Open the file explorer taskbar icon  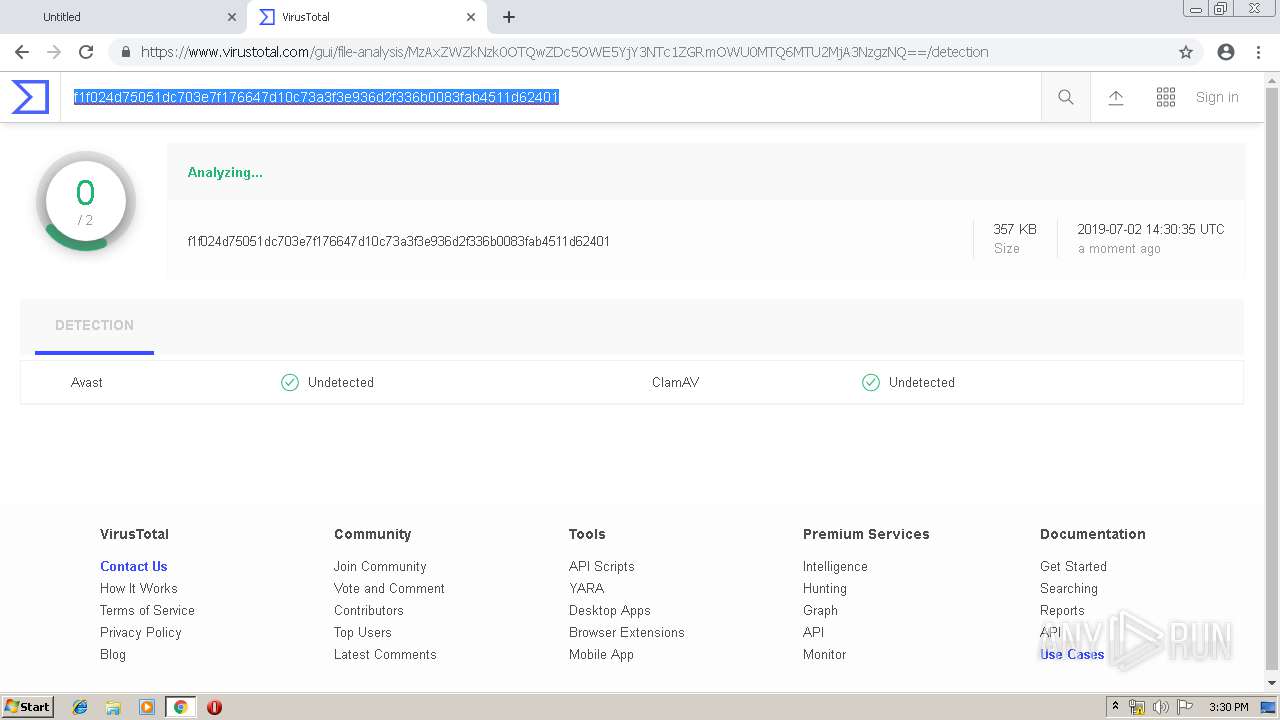tap(113, 707)
